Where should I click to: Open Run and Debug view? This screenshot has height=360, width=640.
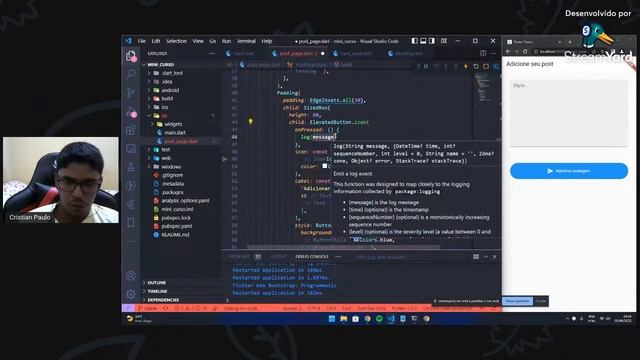pyautogui.click(x=131, y=111)
